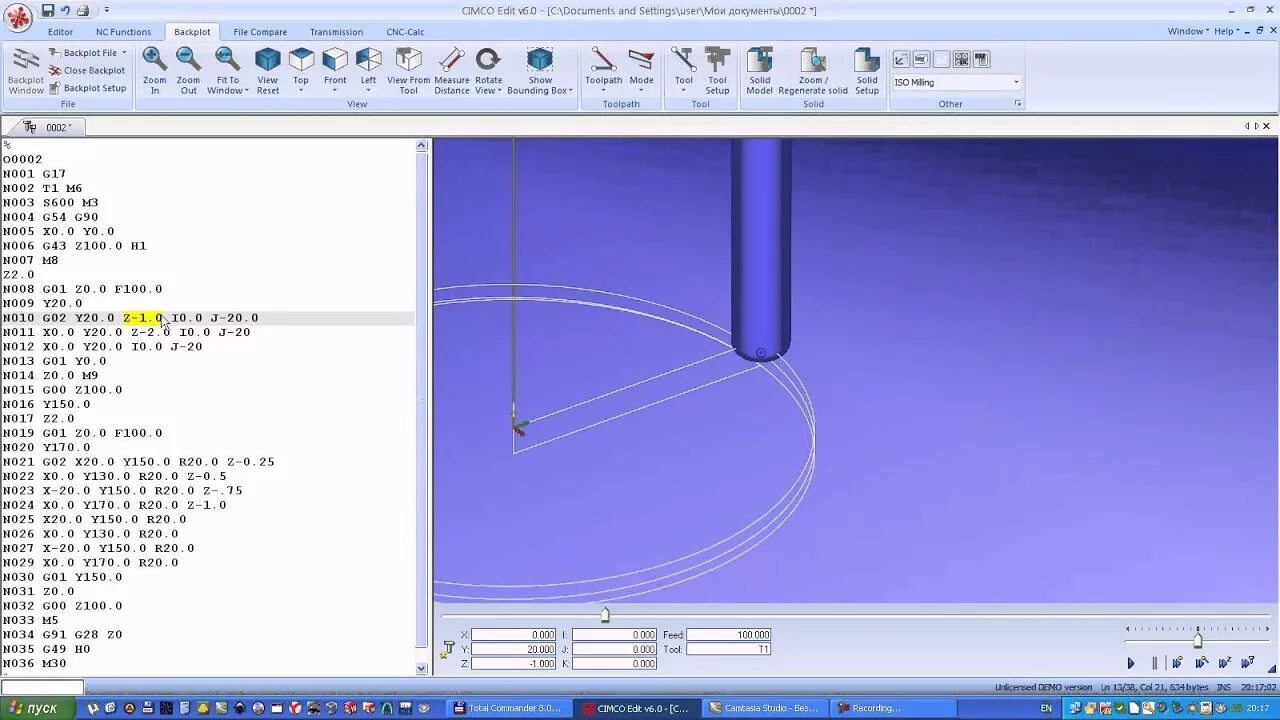Click the left document-tab scroll arrow
This screenshot has height=720, width=1280.
coord(1247,126)
